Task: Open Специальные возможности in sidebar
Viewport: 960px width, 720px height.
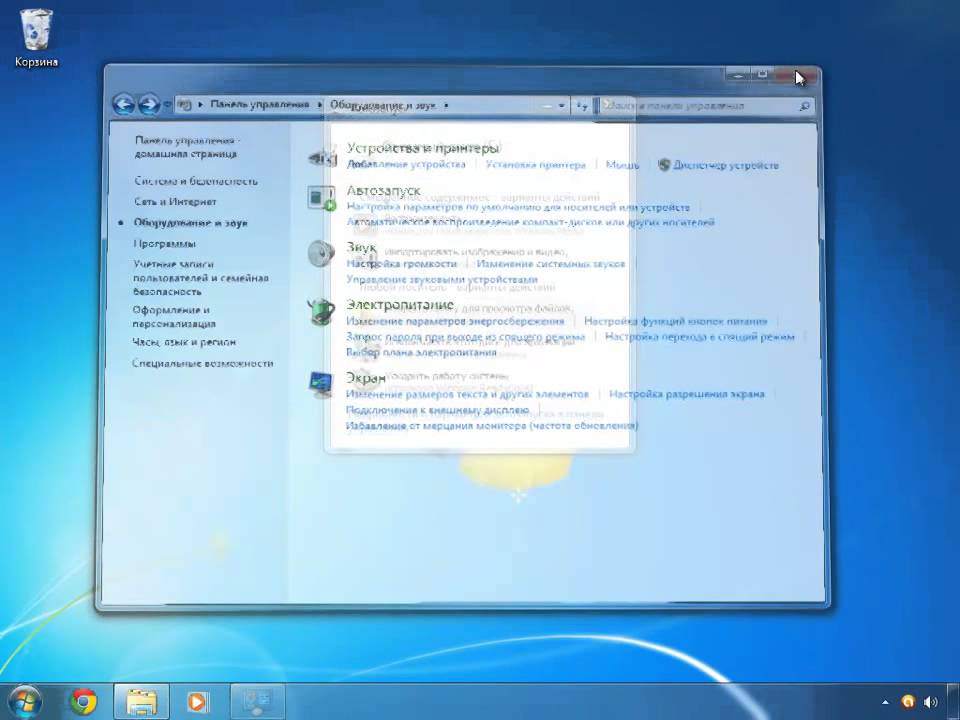Action: [x=203, y=363]
